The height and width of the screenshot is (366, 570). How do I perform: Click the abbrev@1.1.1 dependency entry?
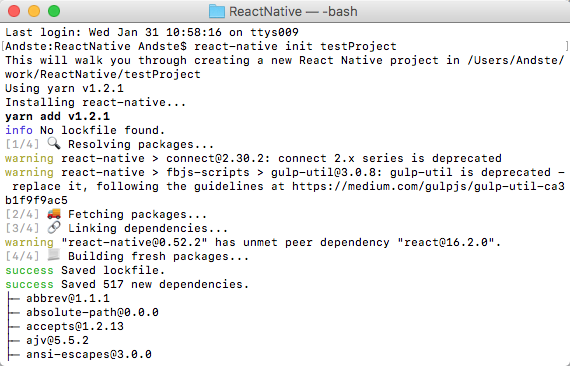tap(68, 298)
